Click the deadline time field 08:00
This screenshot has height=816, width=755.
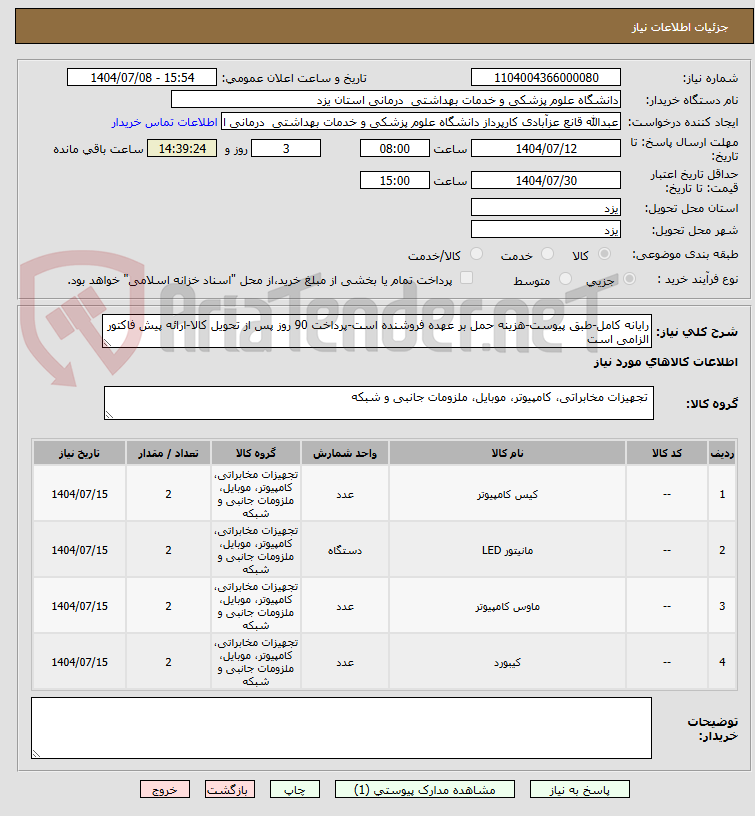(395, 148)
